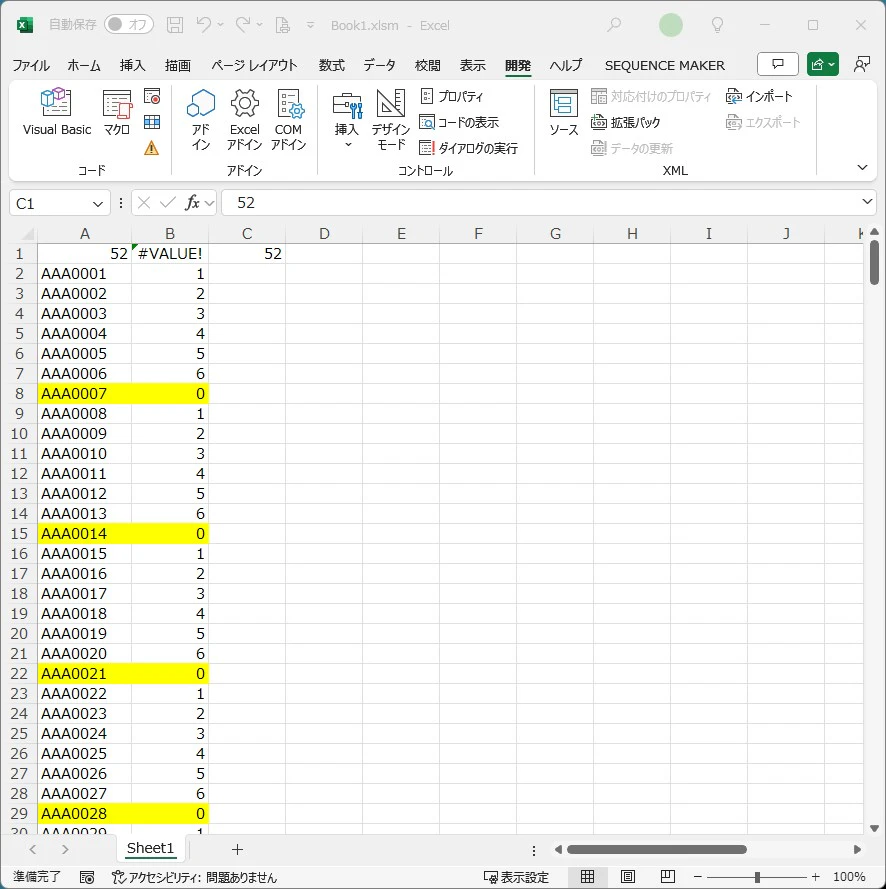Open Display Settings in status bar

coord(516,877)
